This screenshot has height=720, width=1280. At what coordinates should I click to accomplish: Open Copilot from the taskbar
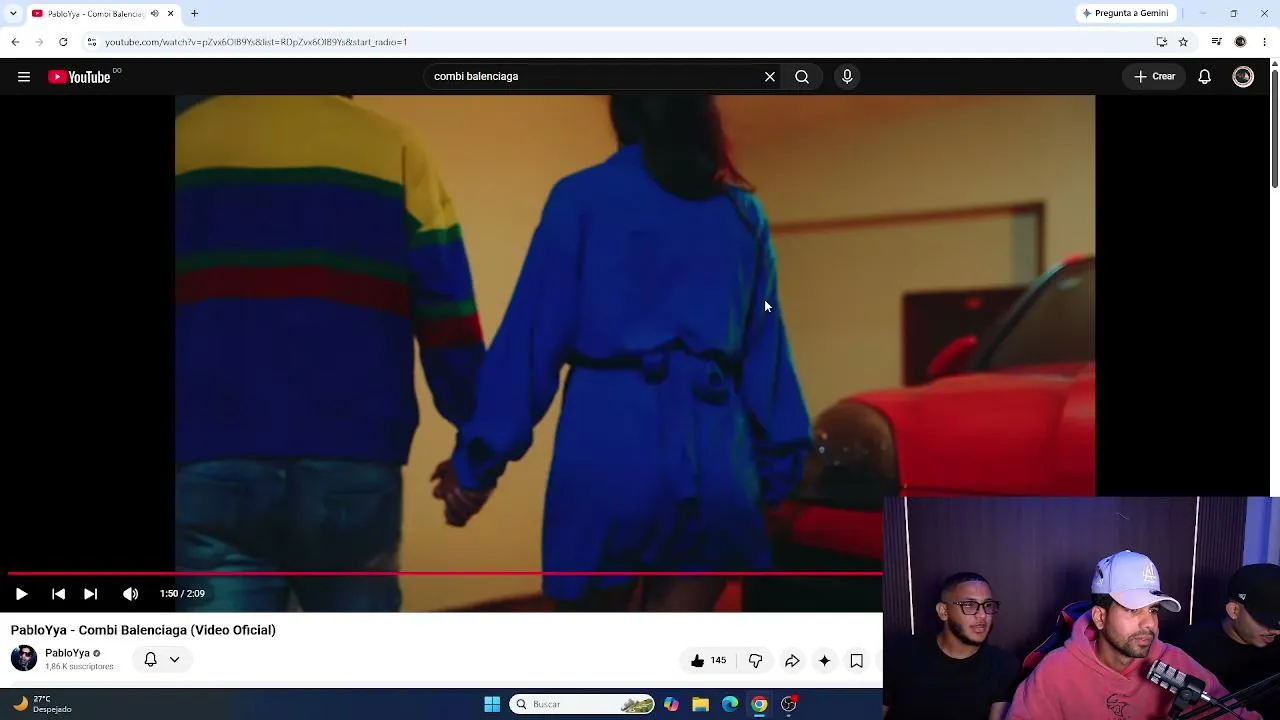pos(671,704)
